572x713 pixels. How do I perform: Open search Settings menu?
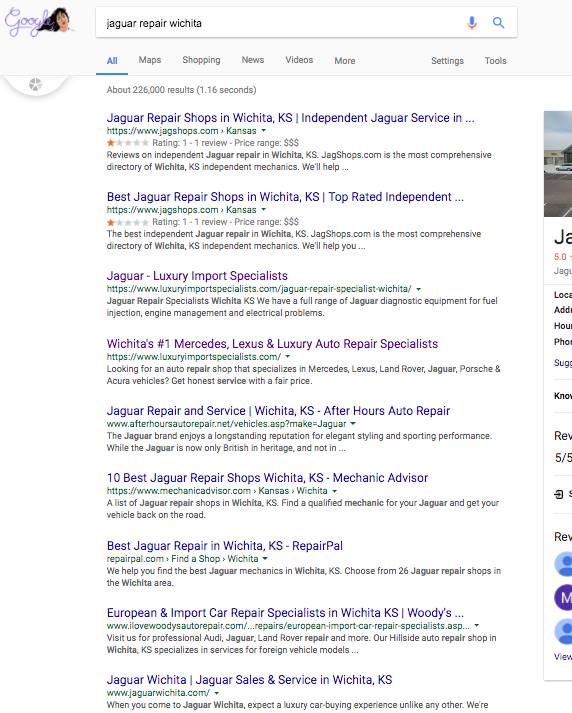point(447,61)
